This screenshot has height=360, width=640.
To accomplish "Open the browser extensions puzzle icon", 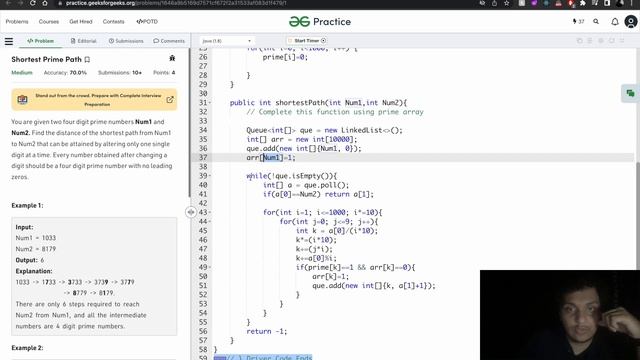I will (583, 3).
